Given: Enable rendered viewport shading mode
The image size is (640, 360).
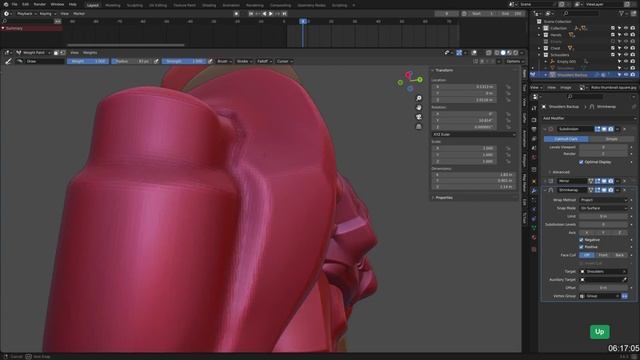Looking at the screenshot, I should coord(516,53).
